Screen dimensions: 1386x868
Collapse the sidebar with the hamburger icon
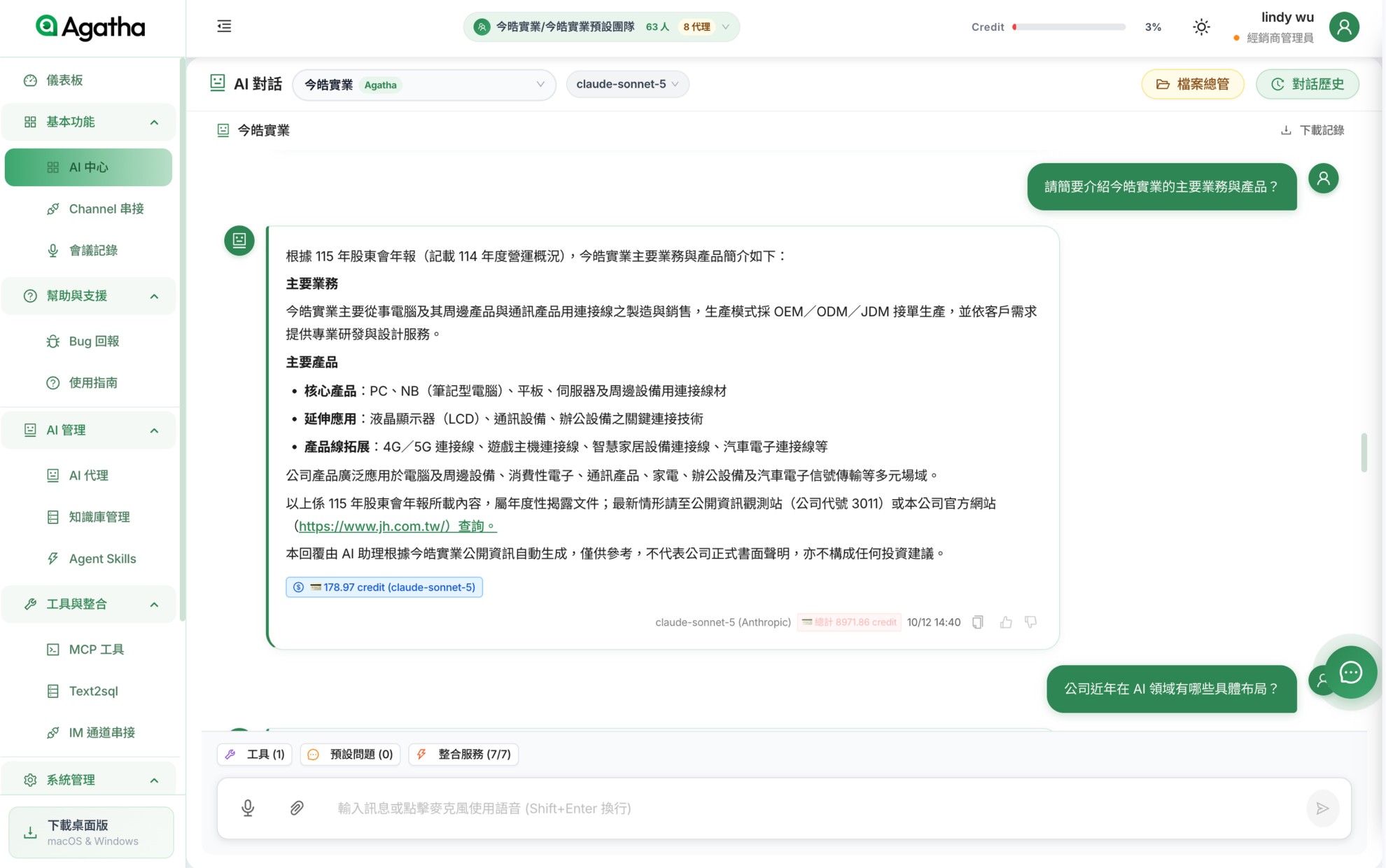click(224, 27)
